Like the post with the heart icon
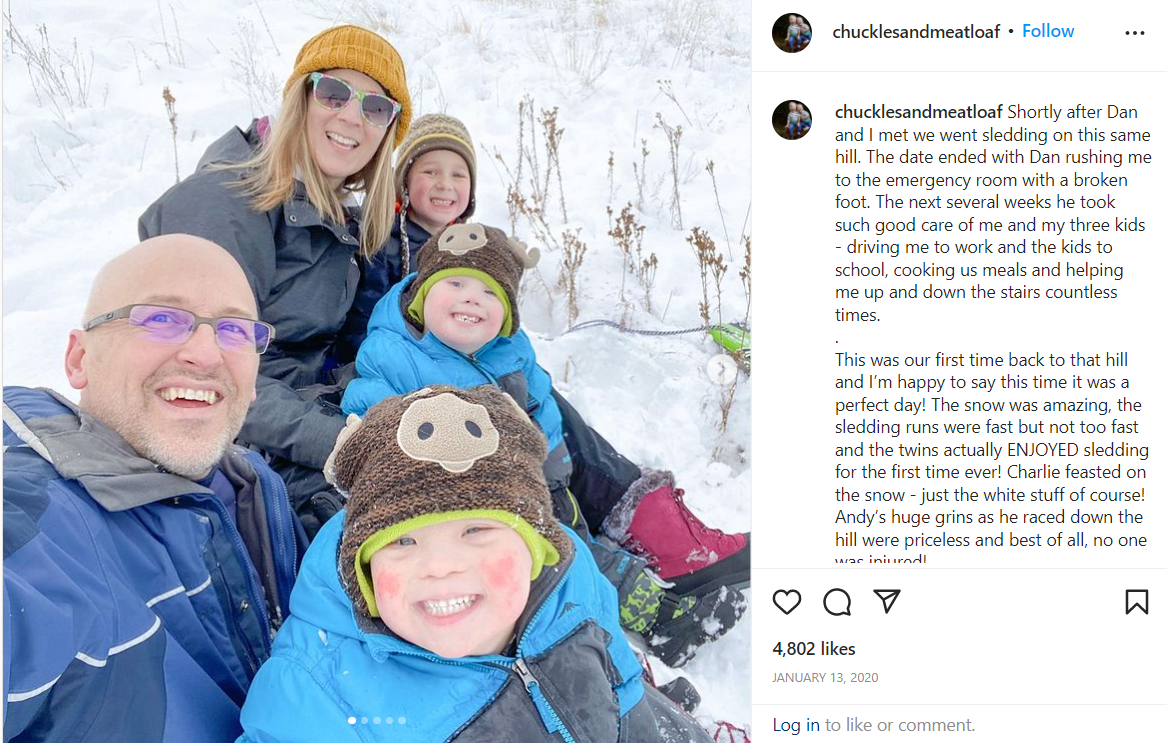1167x743 pixels. [787, 602]
